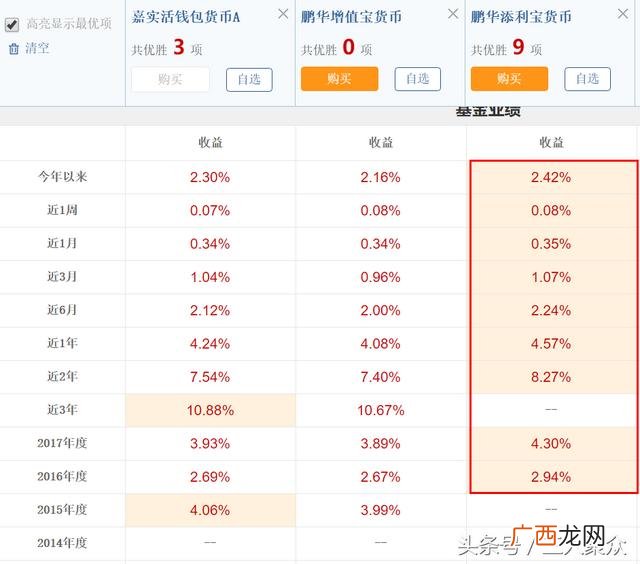
Task: Select the 近3月 row label
Action: (62, 277)
